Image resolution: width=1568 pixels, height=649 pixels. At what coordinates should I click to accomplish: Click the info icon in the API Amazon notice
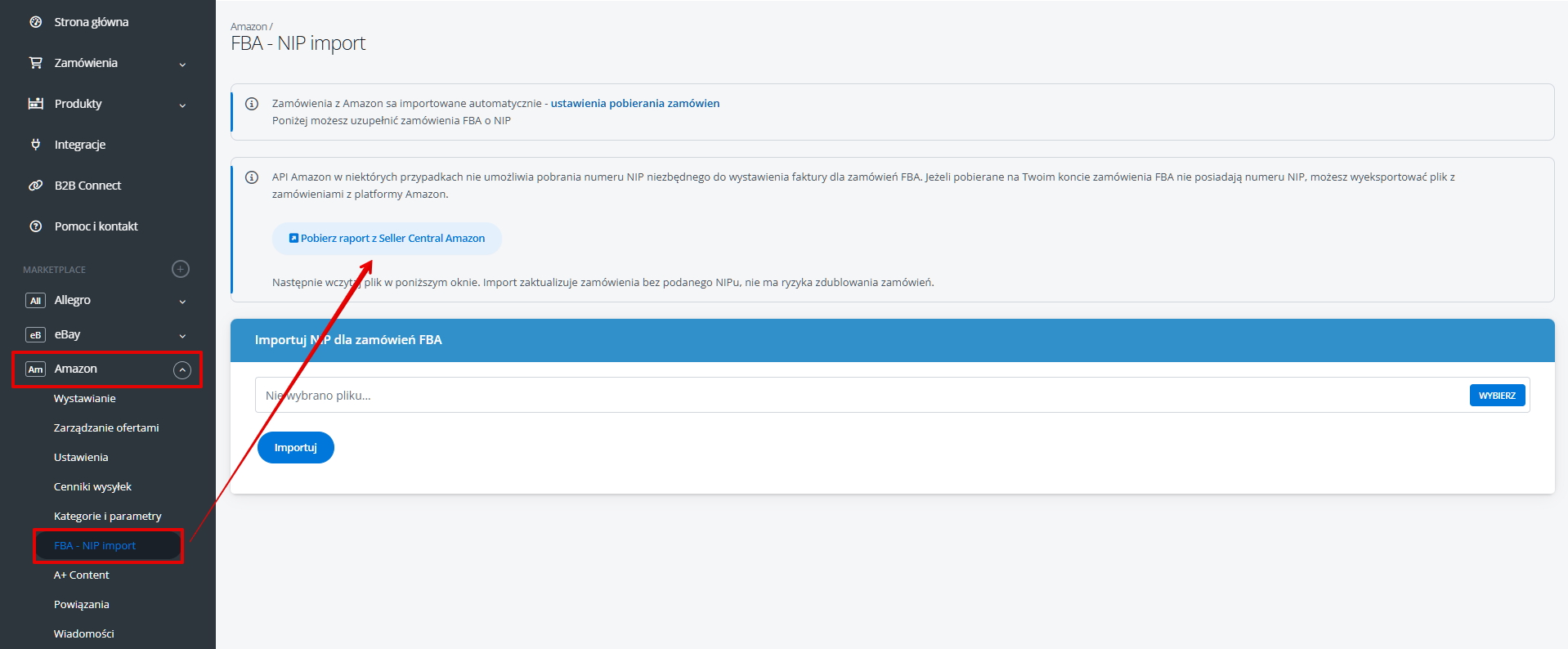click(x=252, y=177)
